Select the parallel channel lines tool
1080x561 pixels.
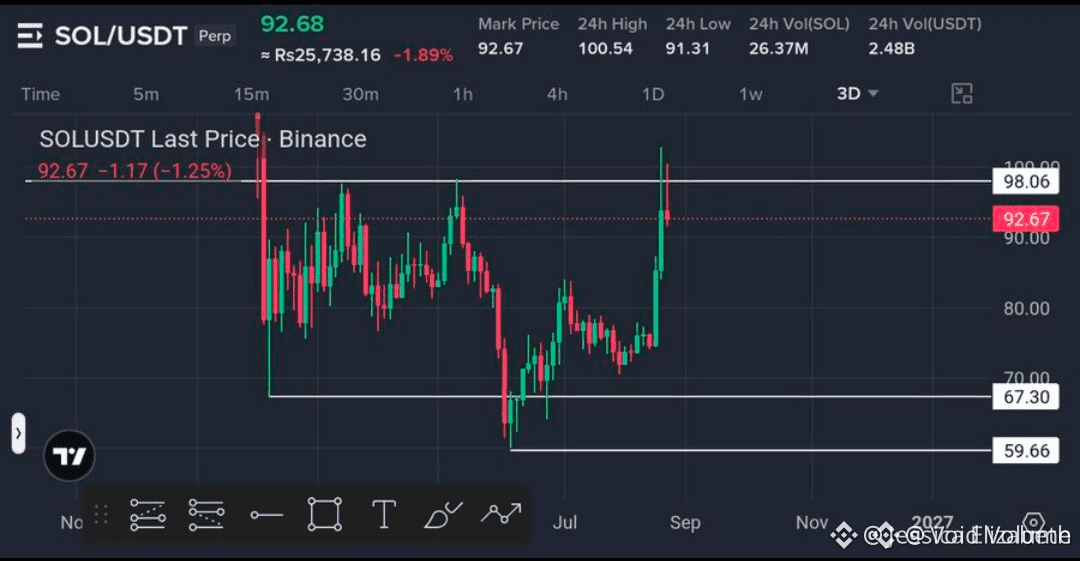click(x=206, y=515)
